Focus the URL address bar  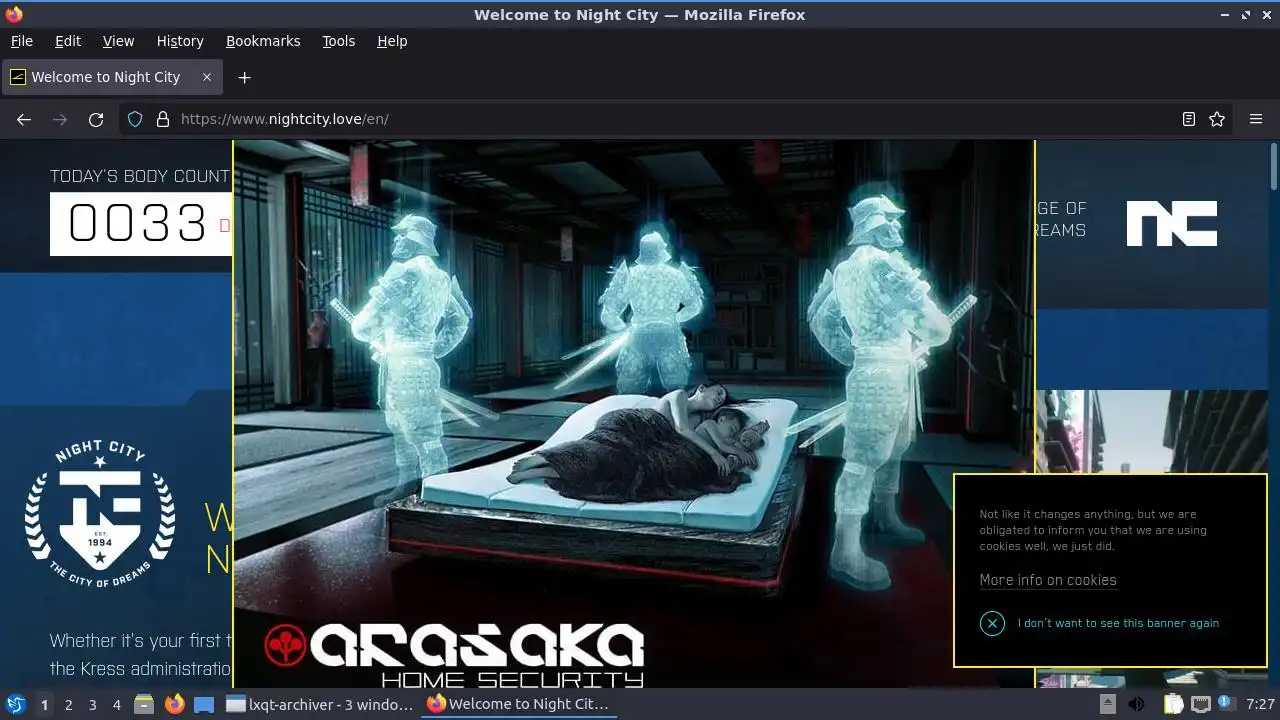tap(675, 119)
